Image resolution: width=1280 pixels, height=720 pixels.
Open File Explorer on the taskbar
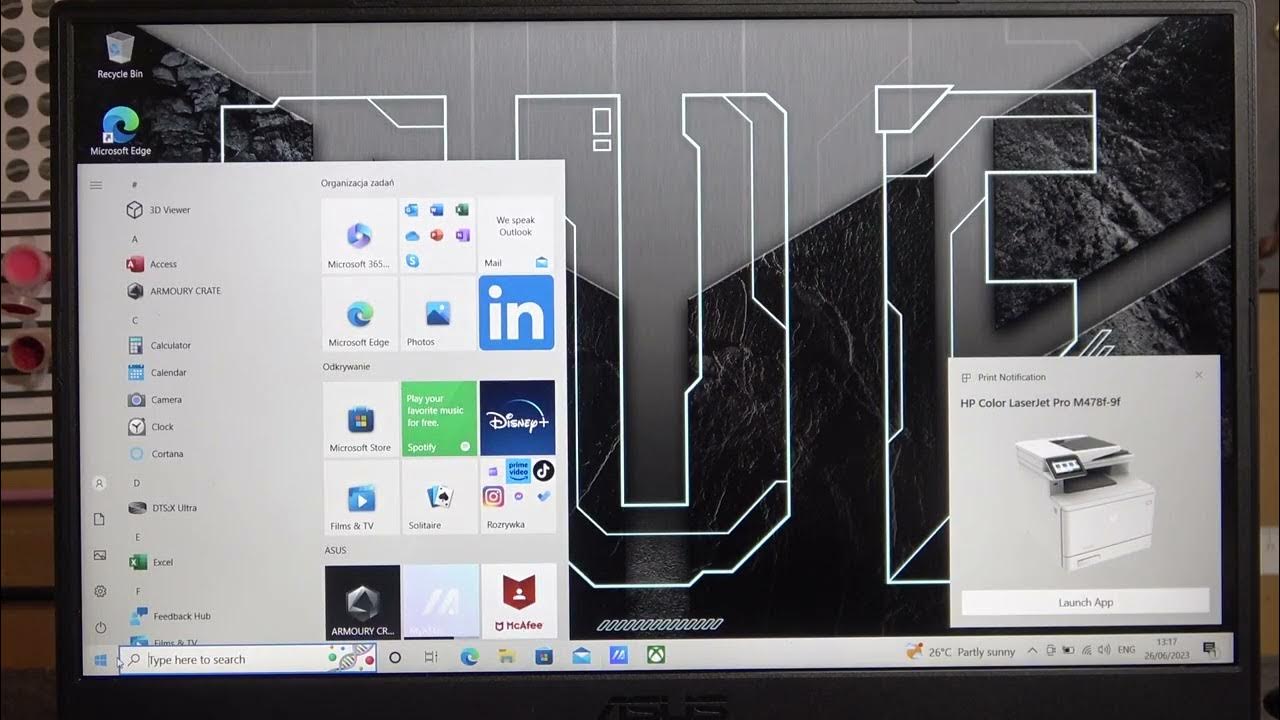507,657
